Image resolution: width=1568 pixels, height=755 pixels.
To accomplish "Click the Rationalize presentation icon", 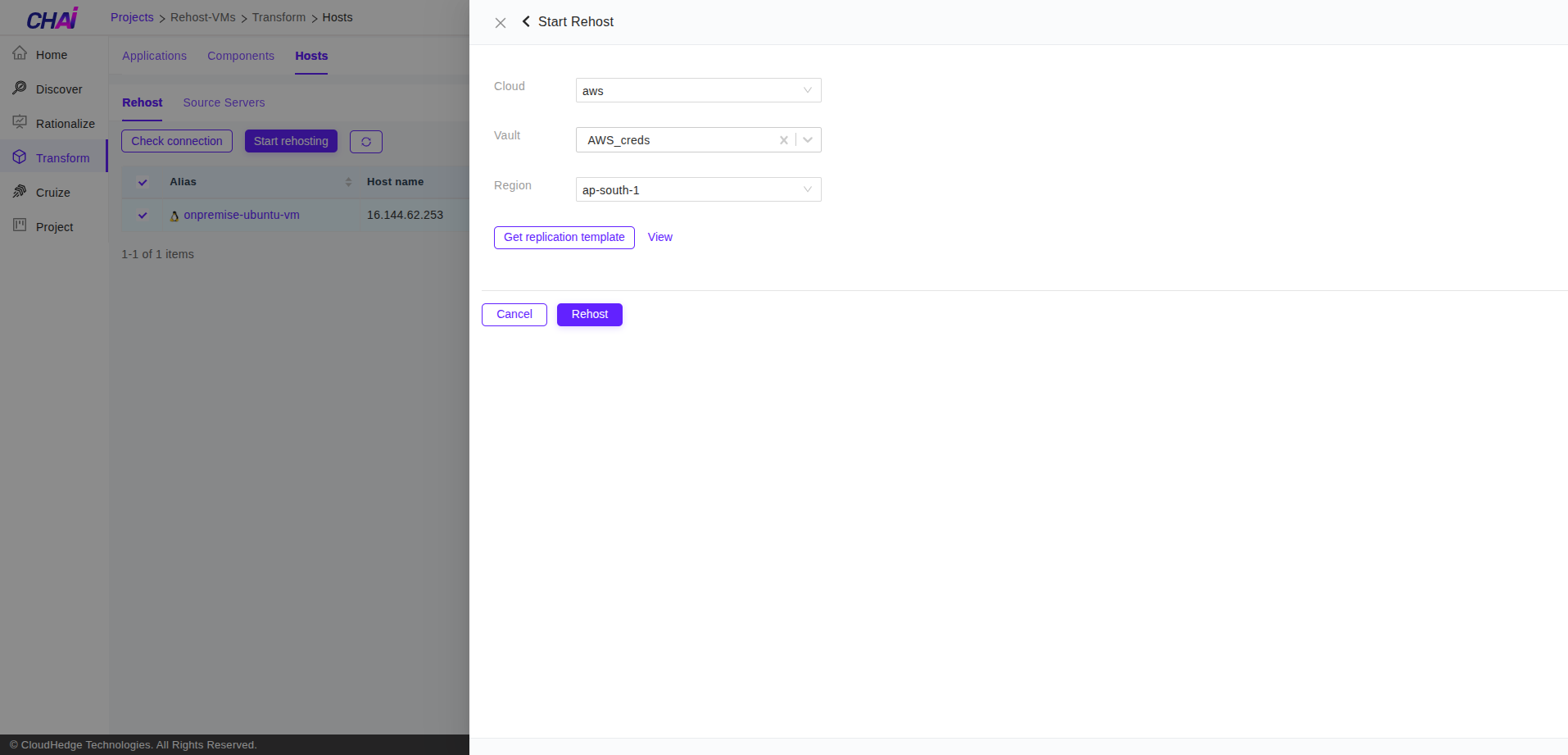I will click(20, 122).
